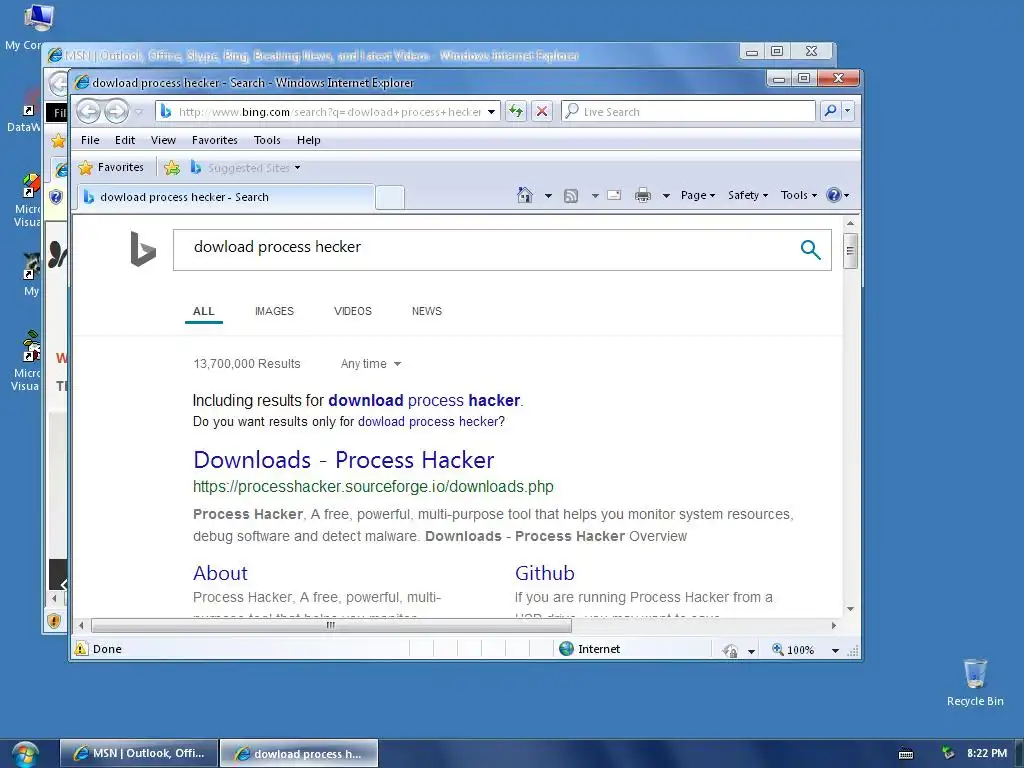This screenshot has height=768, width=1024.
Task: Open the Favorites menu
Action: click(x=215, y=140)
